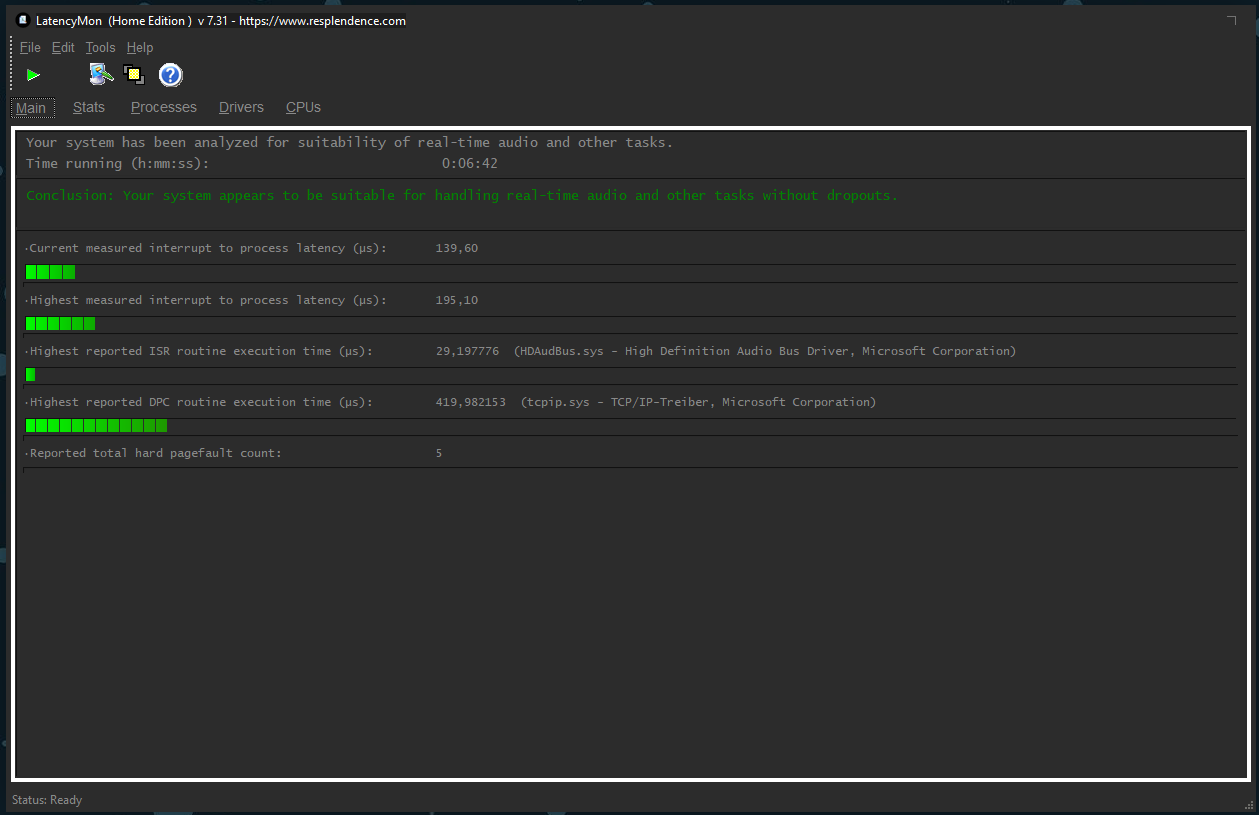
Task: Open the File menu
Action: click(x=30, y=47)
